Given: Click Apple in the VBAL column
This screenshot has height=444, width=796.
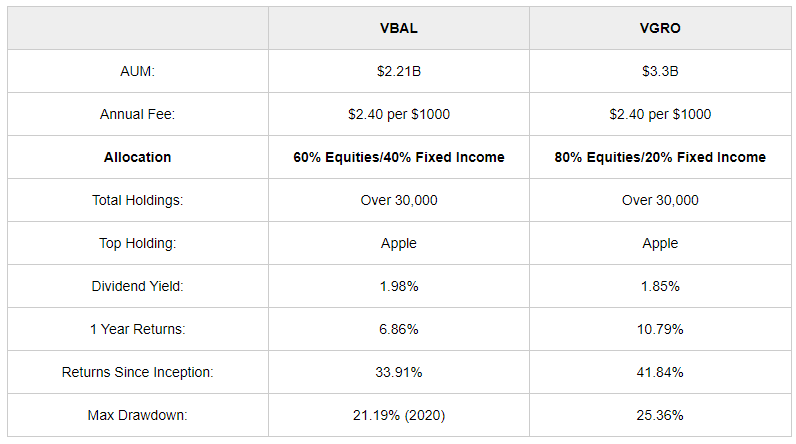Looking at the screenshot, I should 399,243.
